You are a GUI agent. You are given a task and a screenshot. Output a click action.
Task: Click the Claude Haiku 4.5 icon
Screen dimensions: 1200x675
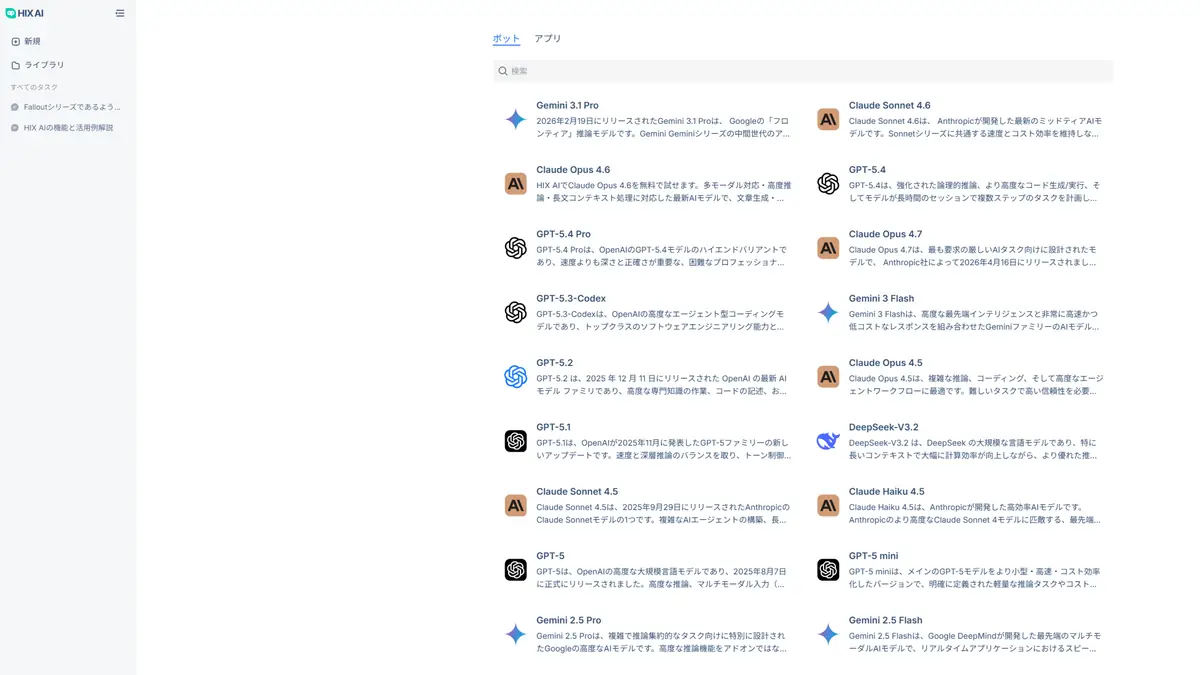coord(827,505)
